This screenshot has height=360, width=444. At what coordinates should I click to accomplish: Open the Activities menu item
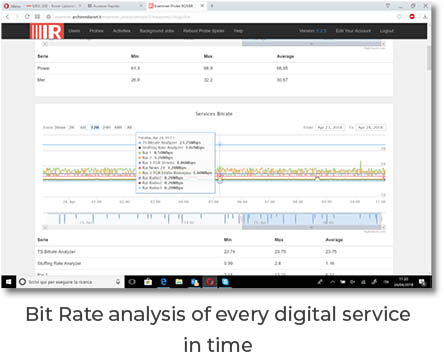[x=121, y=31]
